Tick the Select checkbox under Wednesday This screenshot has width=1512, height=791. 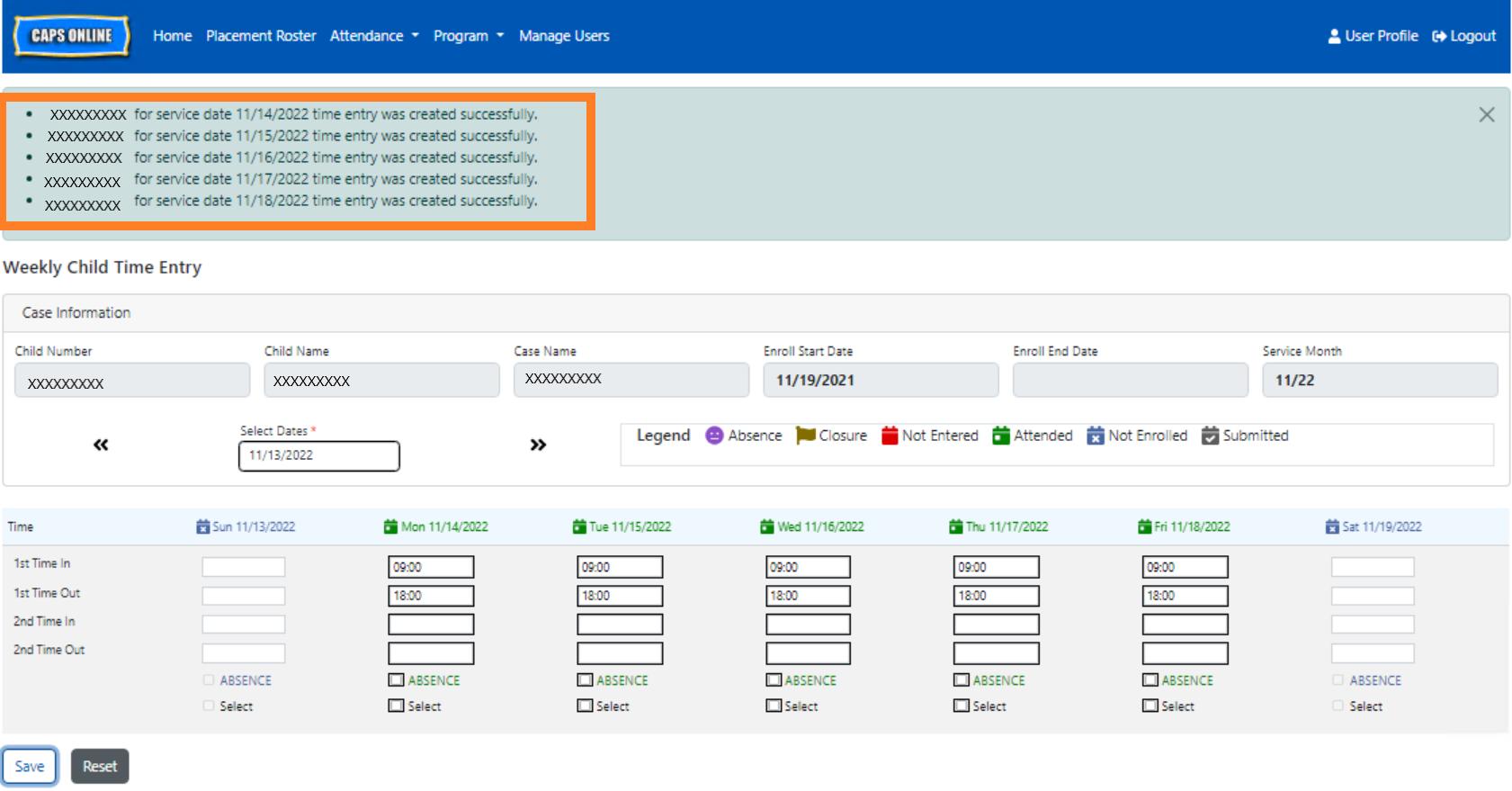click(774, 706)
